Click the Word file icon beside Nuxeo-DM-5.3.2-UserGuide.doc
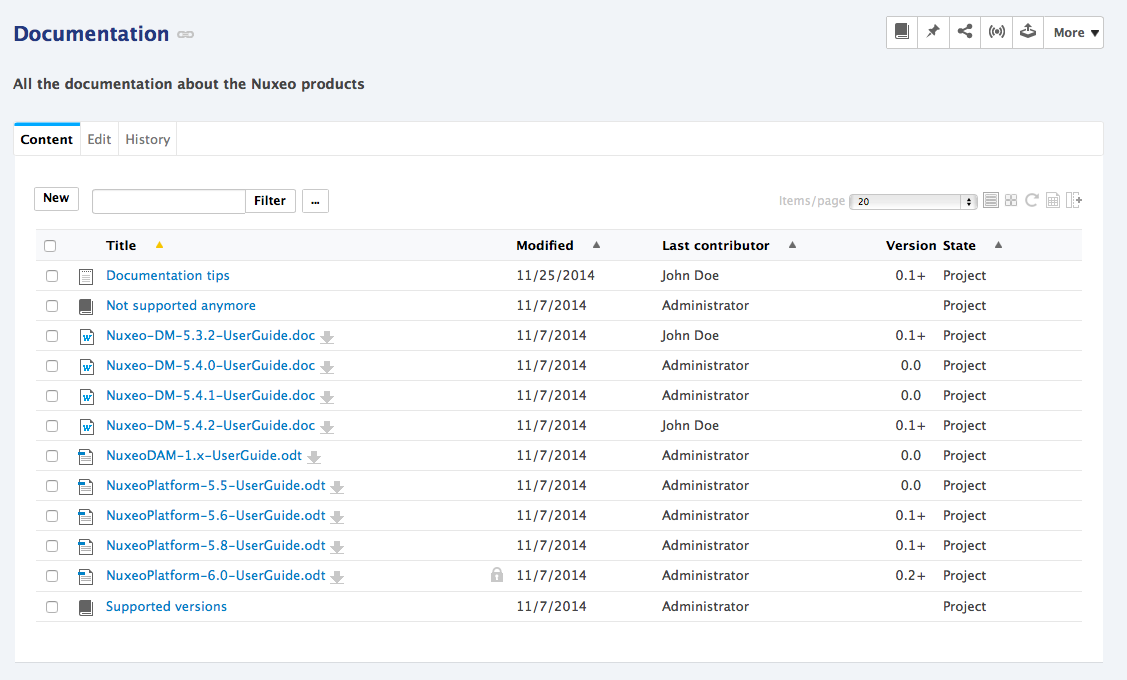 pos(86,336)
